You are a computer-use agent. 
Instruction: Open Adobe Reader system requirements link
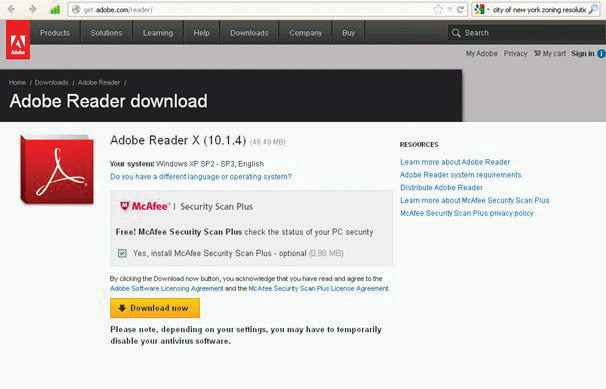coord(461,175)
